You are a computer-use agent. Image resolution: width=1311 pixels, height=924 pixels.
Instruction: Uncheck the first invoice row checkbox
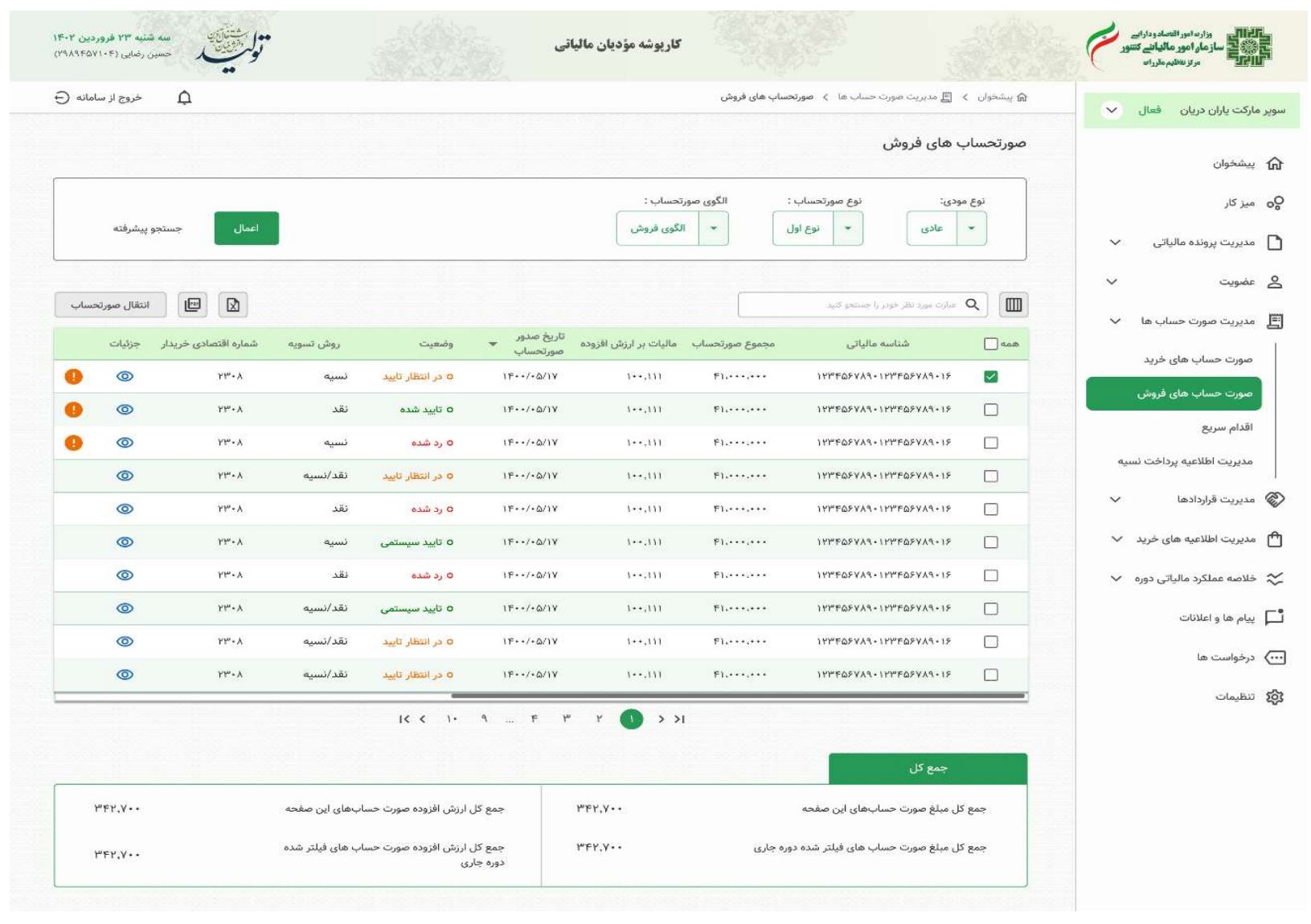click(x=990, y=377)
